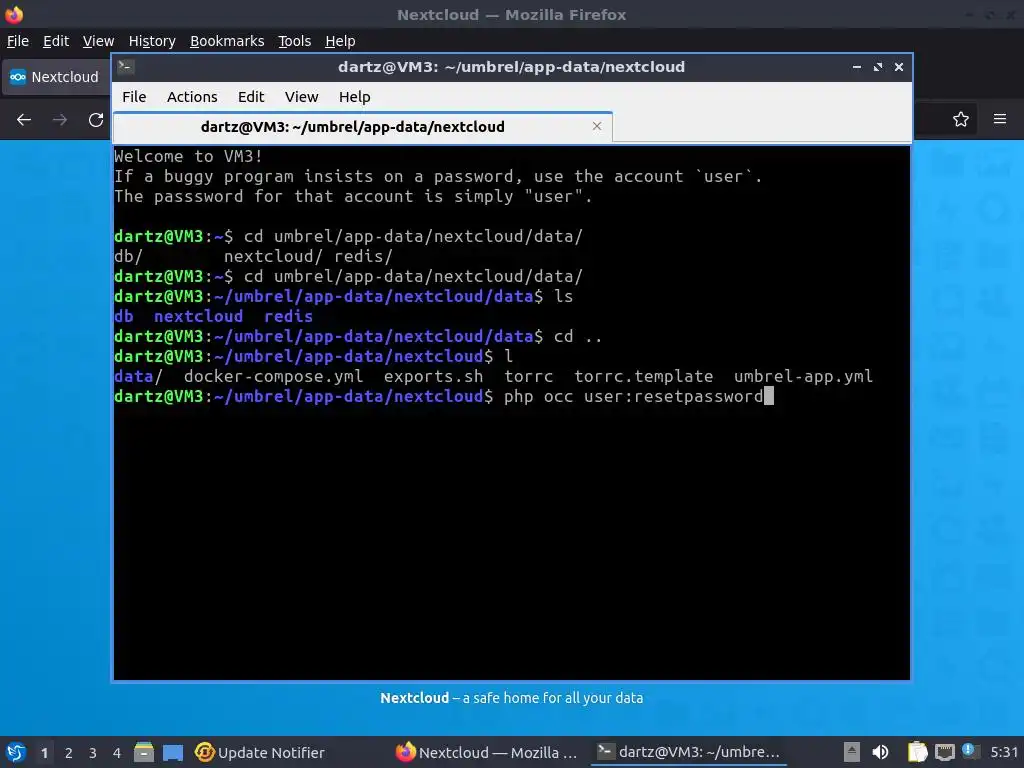Viewport: 1024px width, 768px height.
Task: Open Update Notifier taskbar entry
Action: pyautogui.click(x=260, y=752)
